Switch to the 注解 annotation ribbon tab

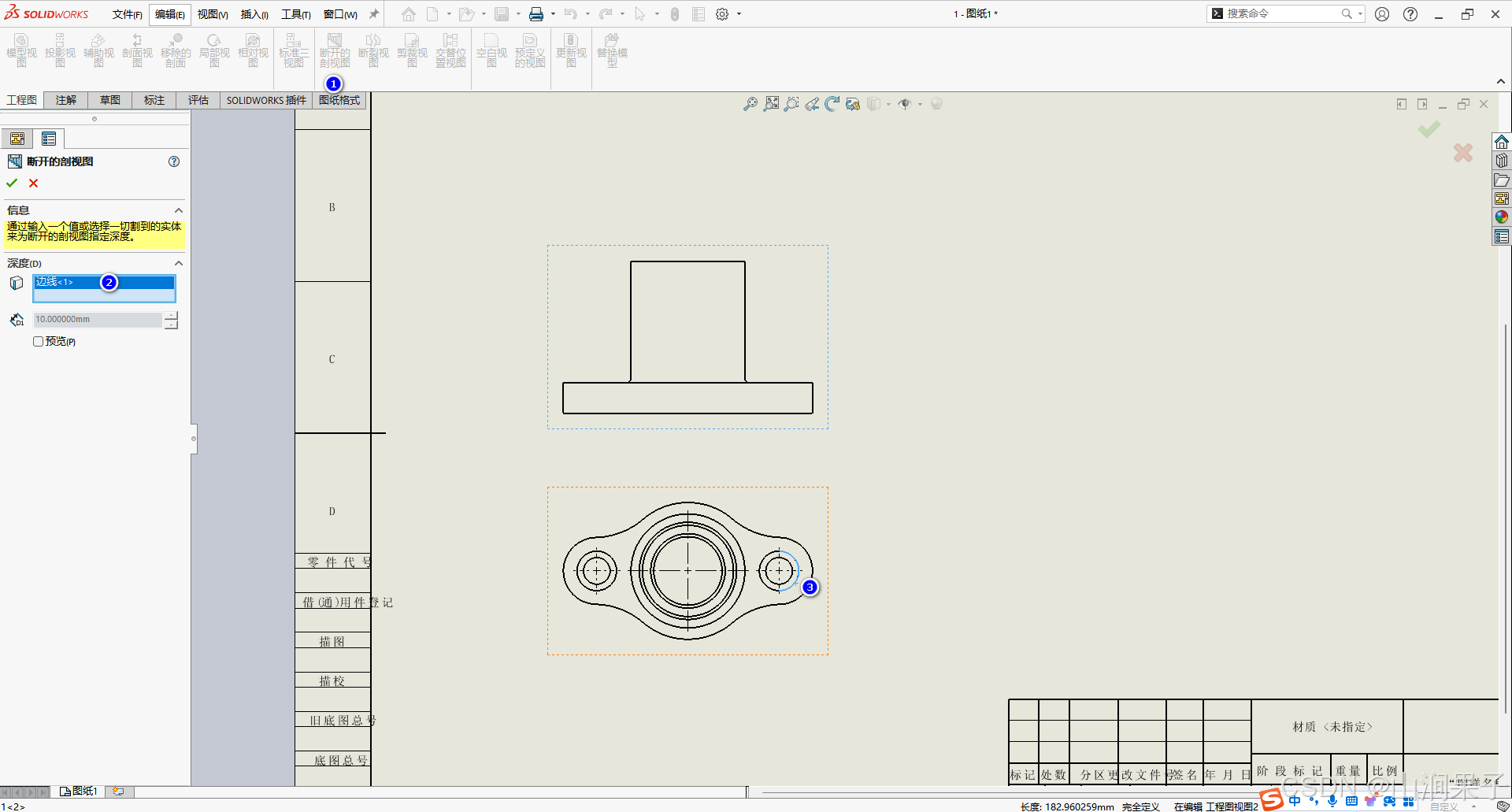66,100
